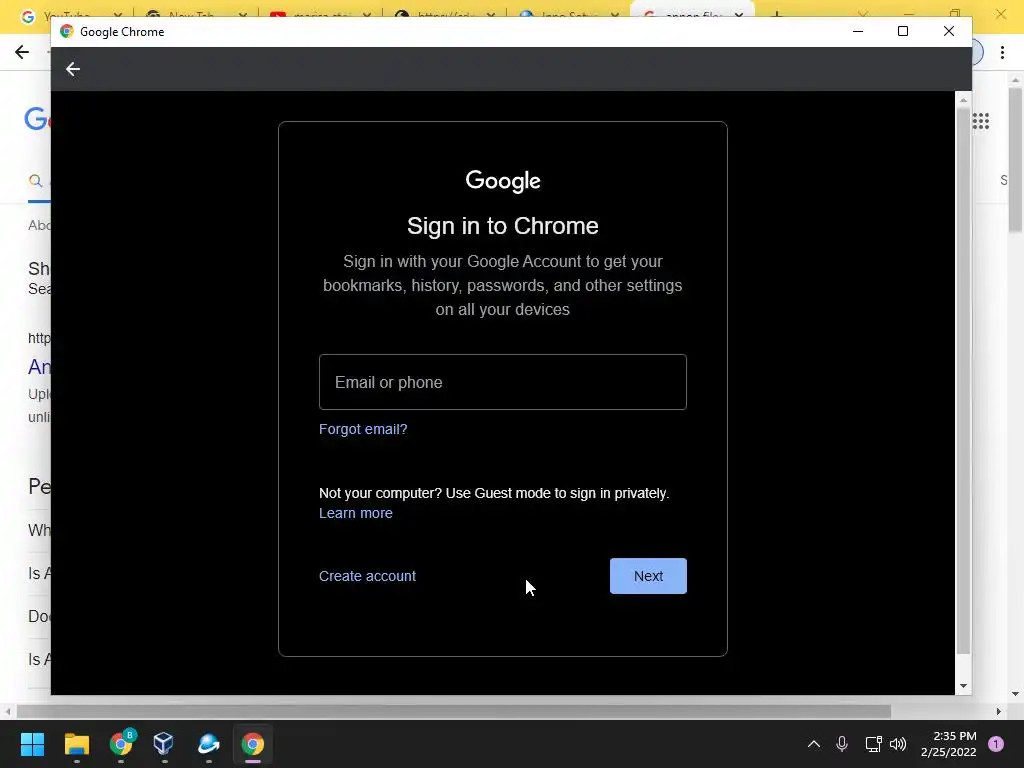
Task: Open the Forgot email? link
Action: click(363, 429)
